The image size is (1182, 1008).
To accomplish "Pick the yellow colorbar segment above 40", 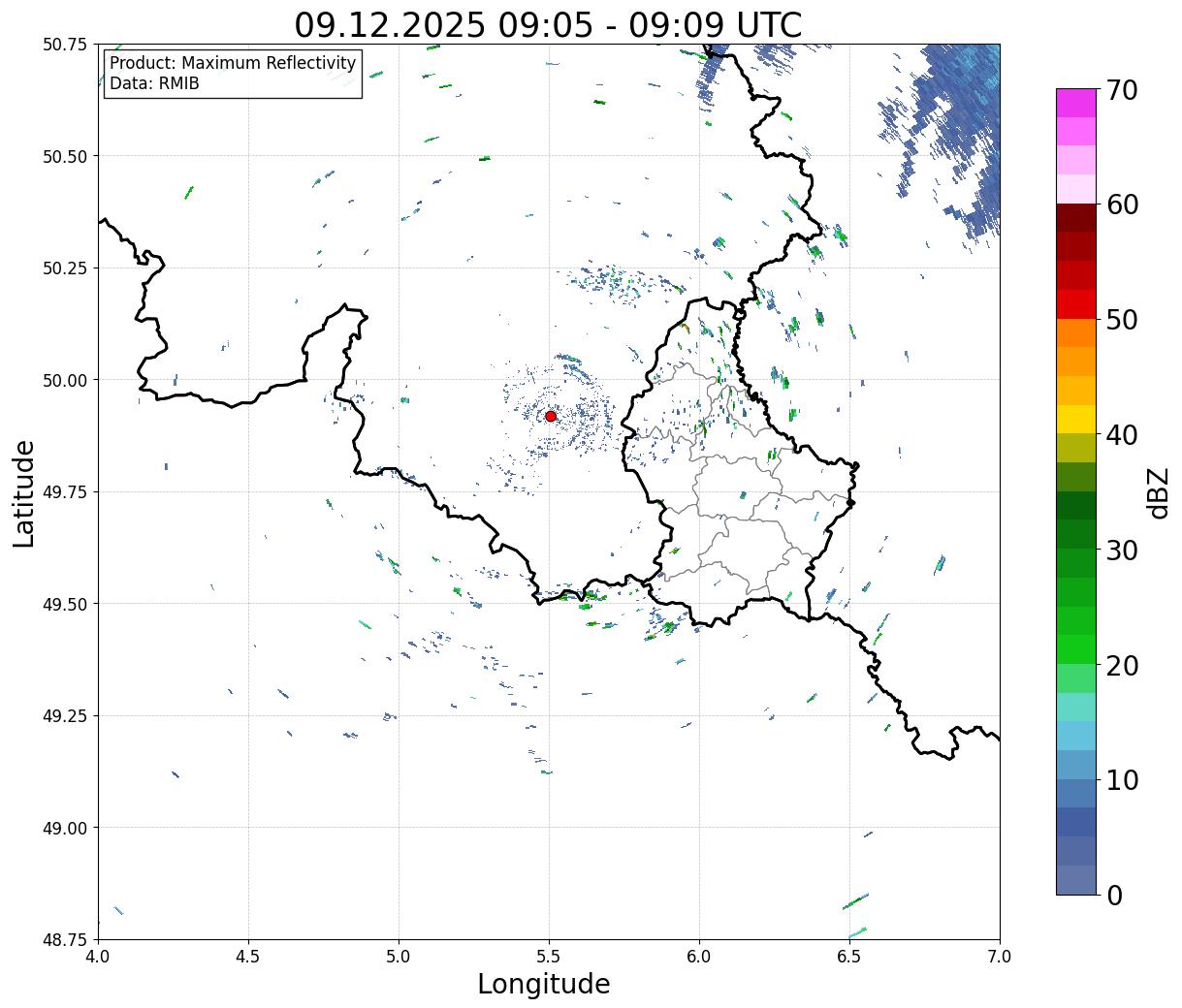I will point(1076,420).
